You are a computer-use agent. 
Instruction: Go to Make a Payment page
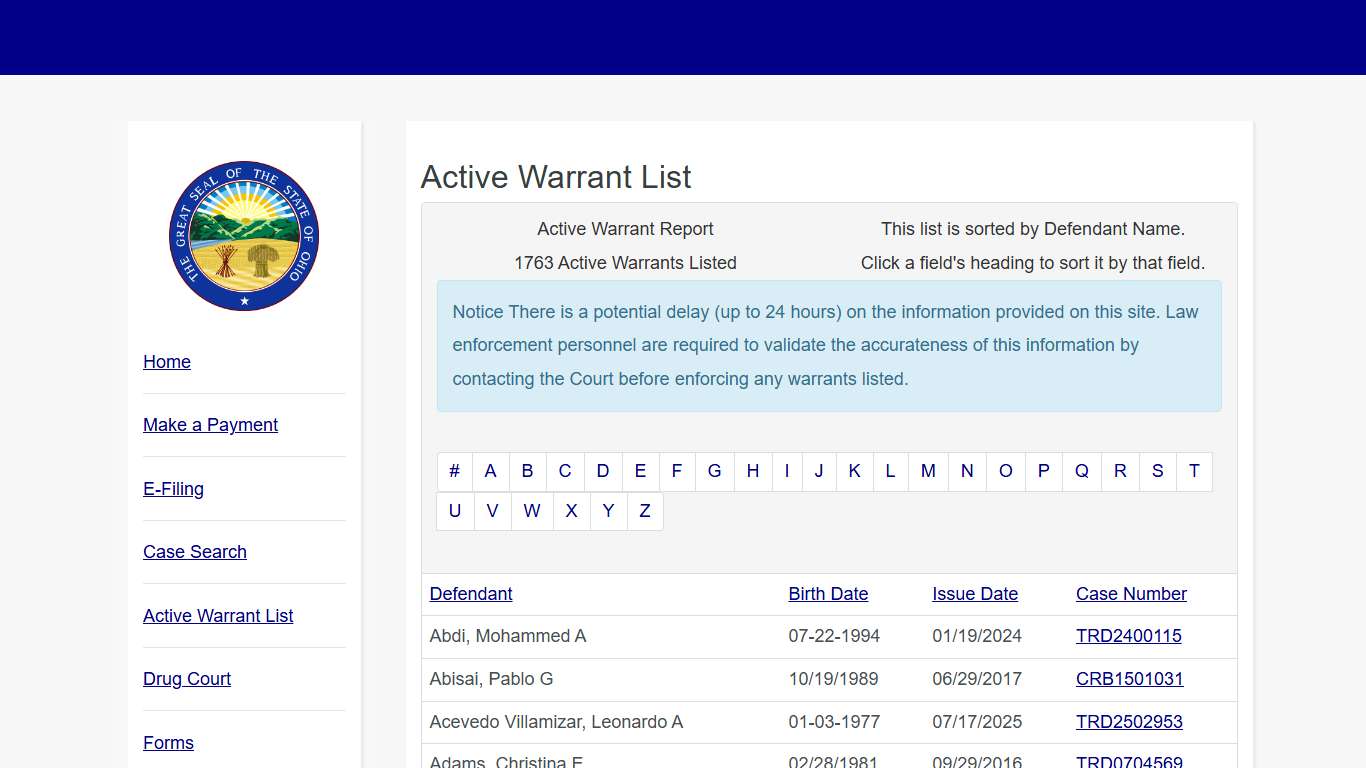pyautogui.click(x=210, y=425)
